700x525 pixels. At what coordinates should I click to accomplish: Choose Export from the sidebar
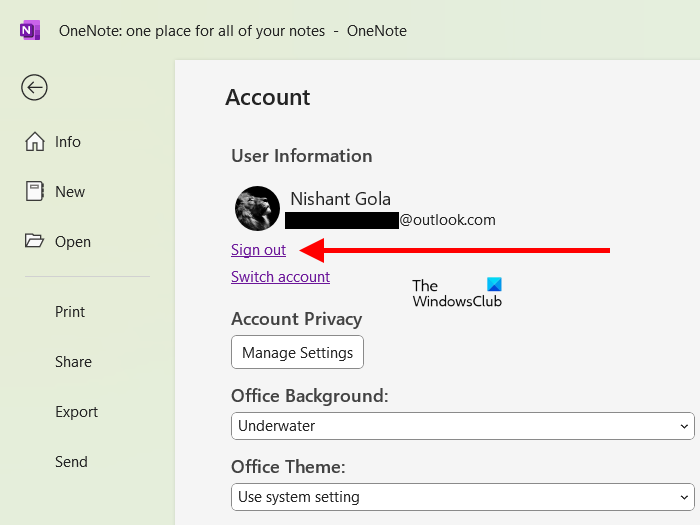pyautogui.click(x=76, y=412)
